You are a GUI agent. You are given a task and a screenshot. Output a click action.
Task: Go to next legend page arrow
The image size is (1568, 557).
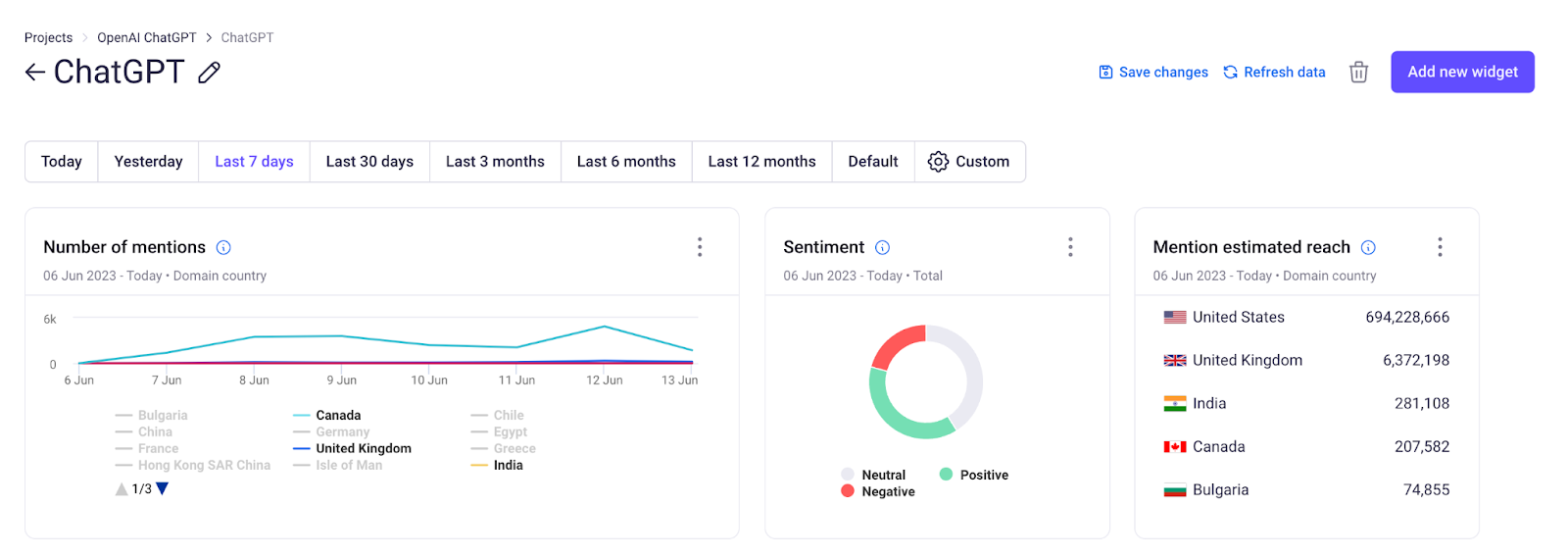pos(163,488)
